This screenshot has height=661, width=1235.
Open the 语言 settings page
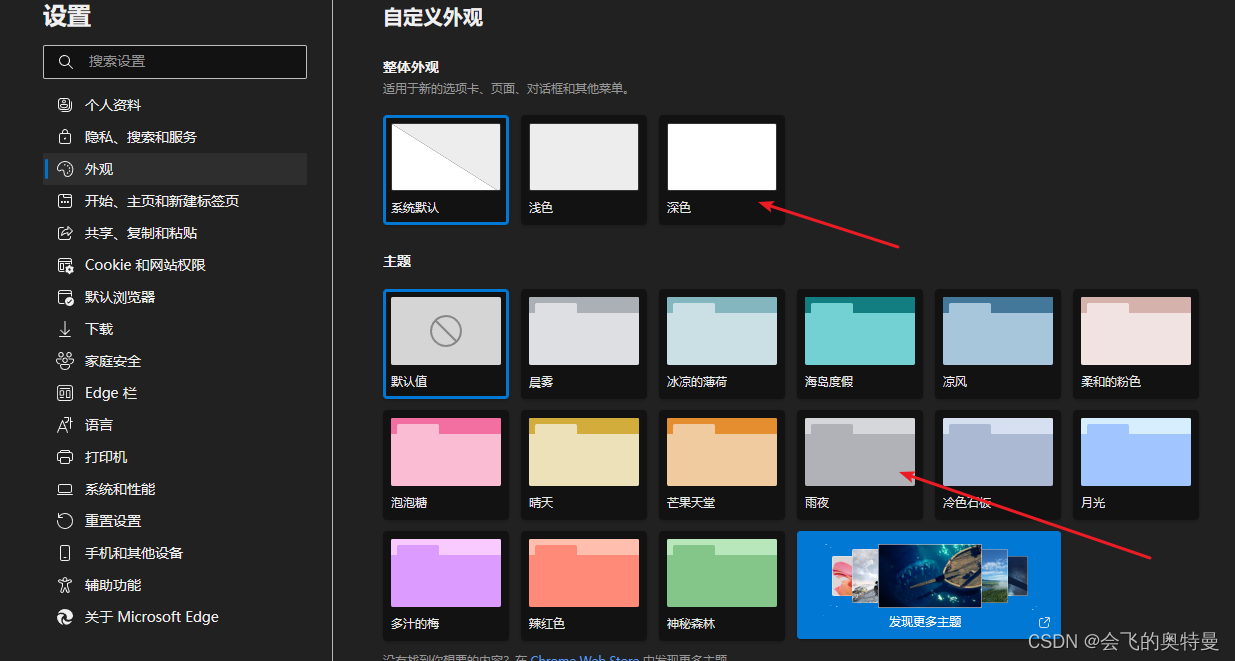[175, 425]
